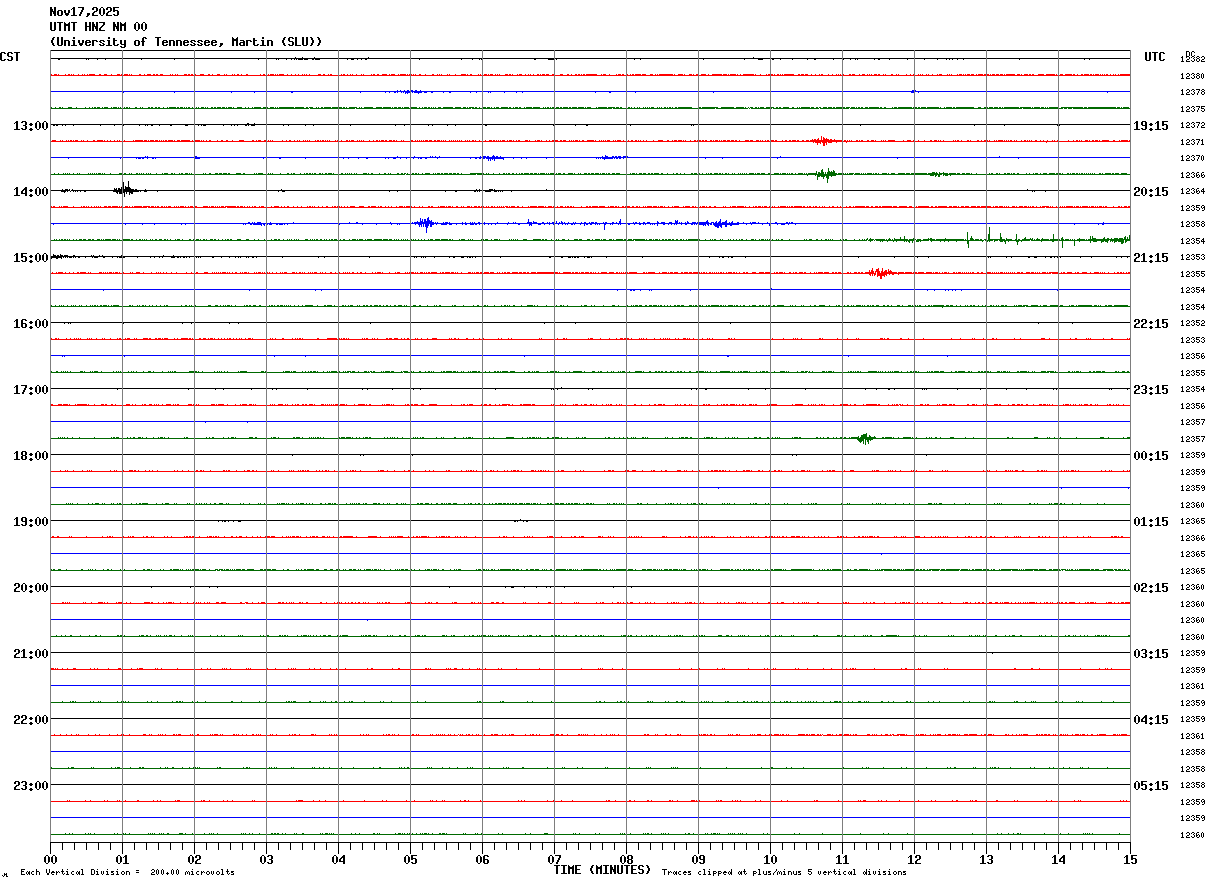Click the 03 minute axis tick label
The height and width of the screenshot is (886, 1210).
(x=267, y=859)
